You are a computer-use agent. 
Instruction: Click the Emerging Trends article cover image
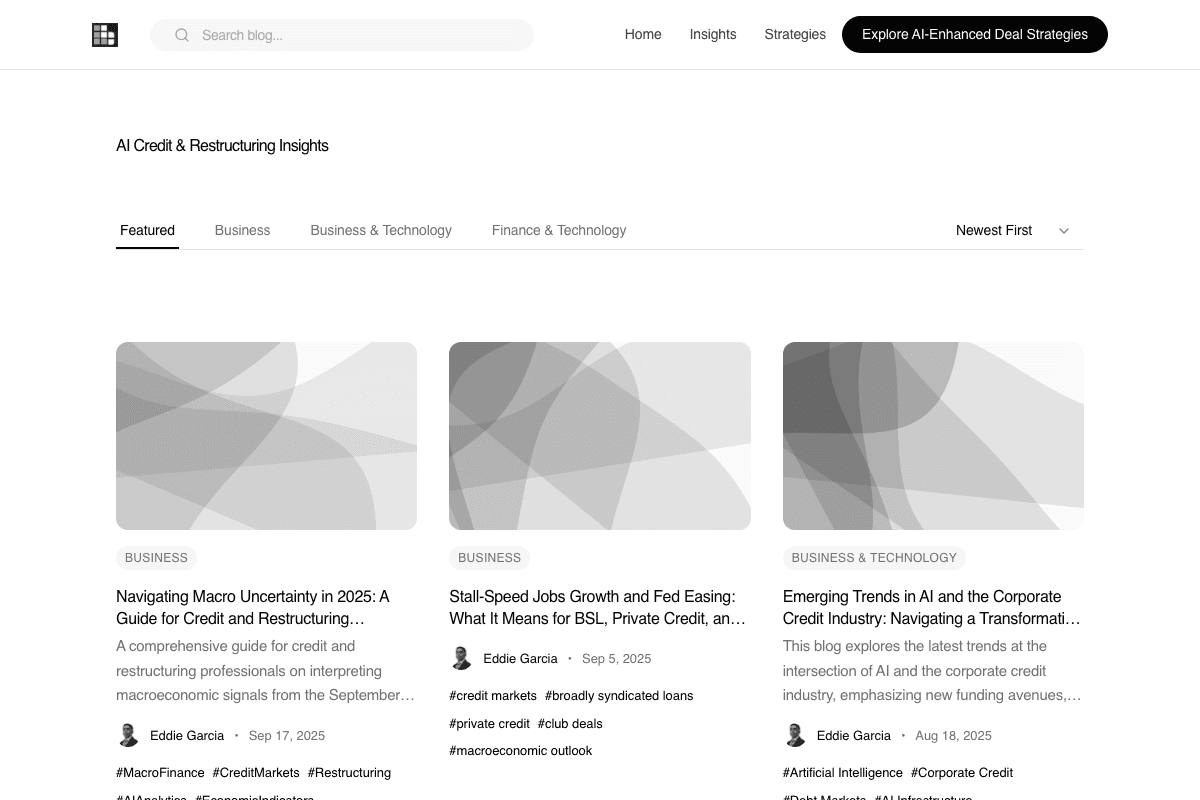[933, 435]
